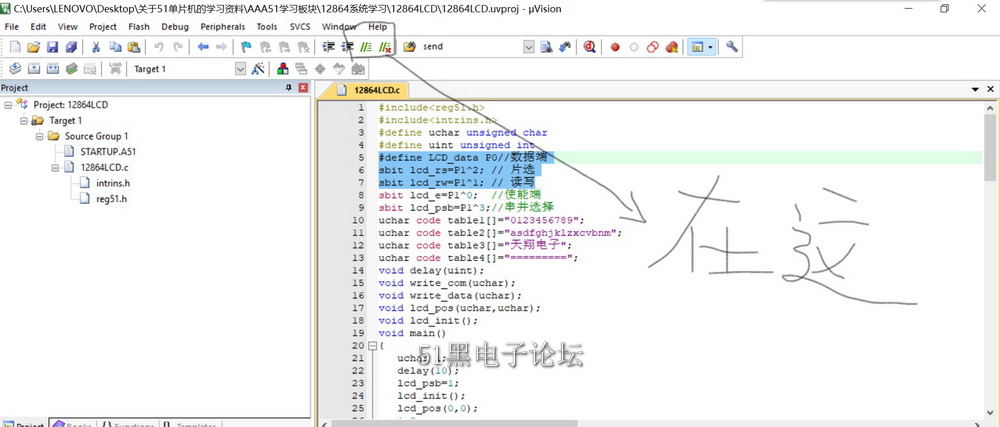The height and width of the screenshot is (427, 1000).
Task: Unindent the selected lines icon
Action: click(347, 47)
